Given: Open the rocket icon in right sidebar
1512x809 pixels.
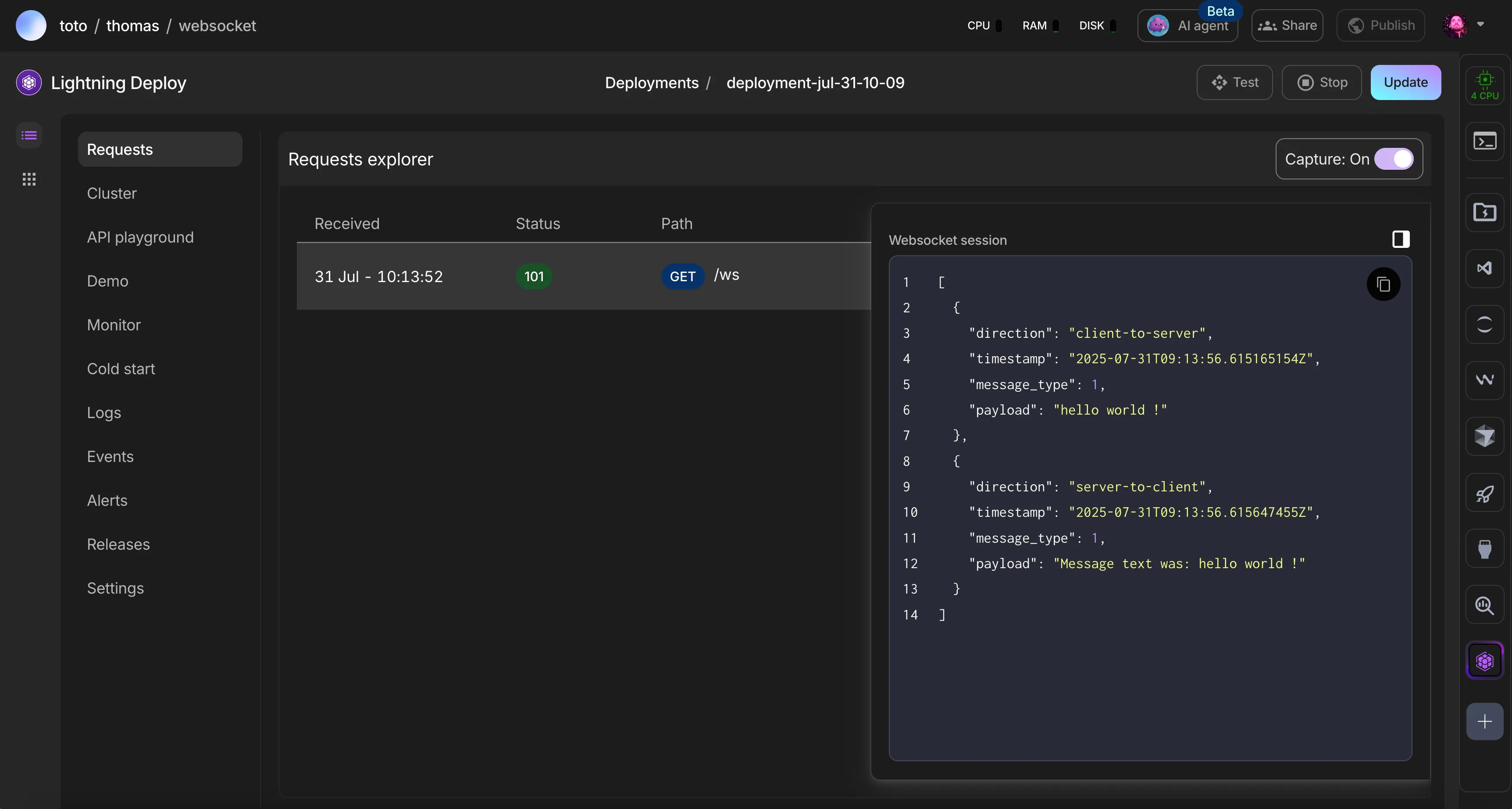Looking at the screenshot, I should (x=1484, y=493).
